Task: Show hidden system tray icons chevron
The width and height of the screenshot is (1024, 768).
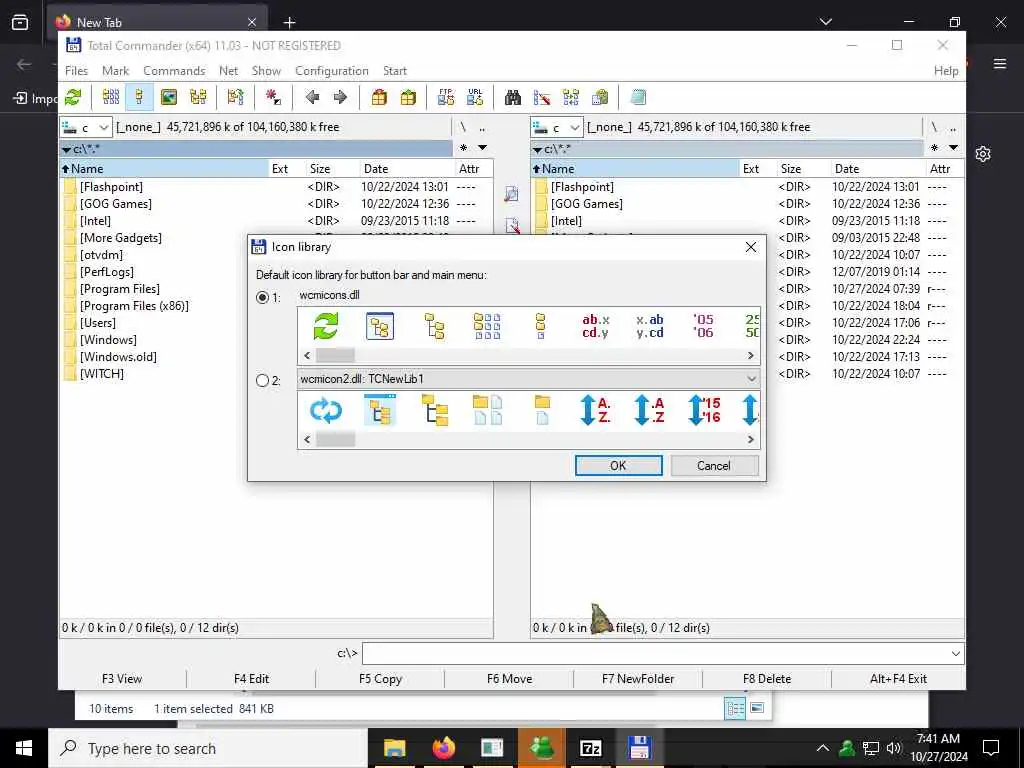Action: 823,748
